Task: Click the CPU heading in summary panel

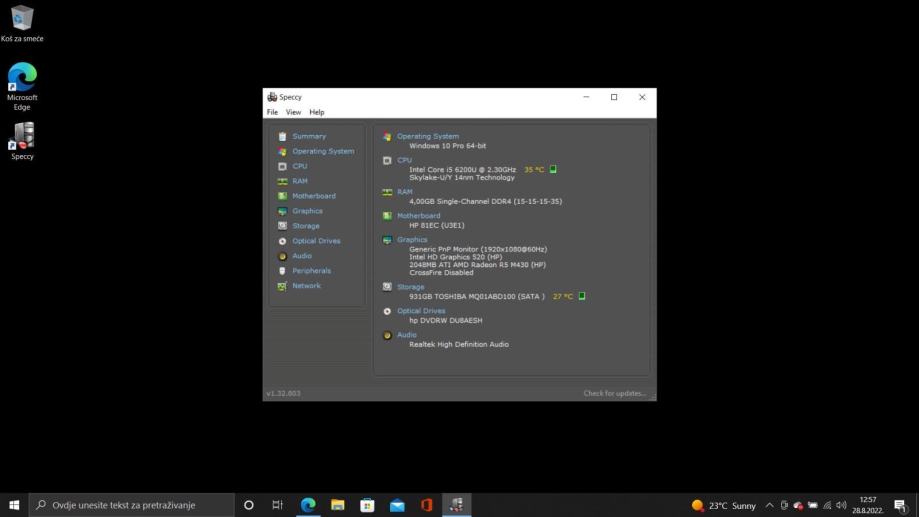Action: [404, 160]
